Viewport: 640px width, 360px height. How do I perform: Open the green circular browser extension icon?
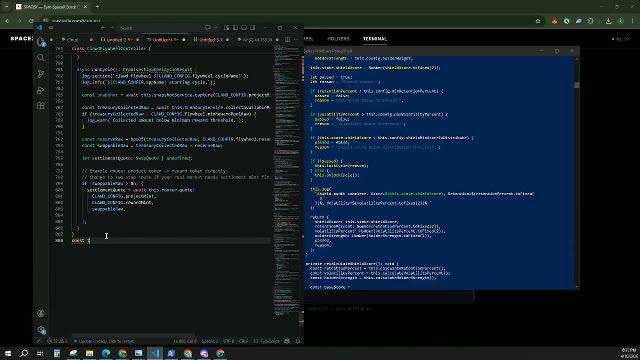click(x=567, y=21)
